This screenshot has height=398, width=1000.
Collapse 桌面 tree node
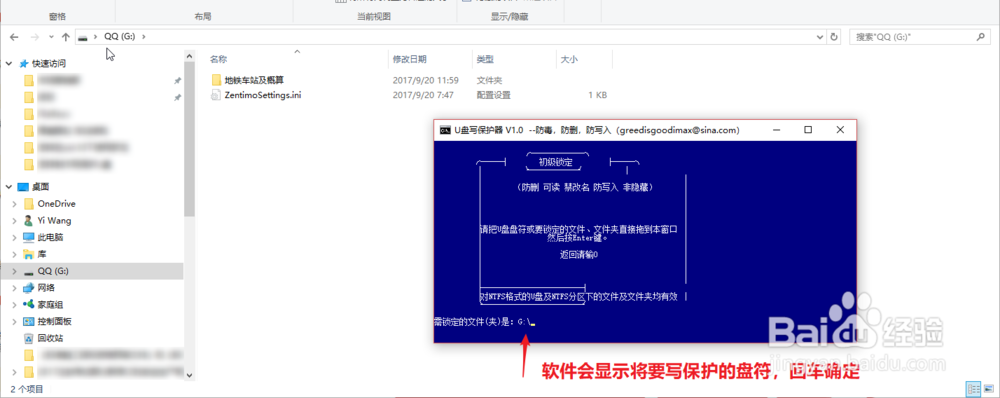pos(8,187)
